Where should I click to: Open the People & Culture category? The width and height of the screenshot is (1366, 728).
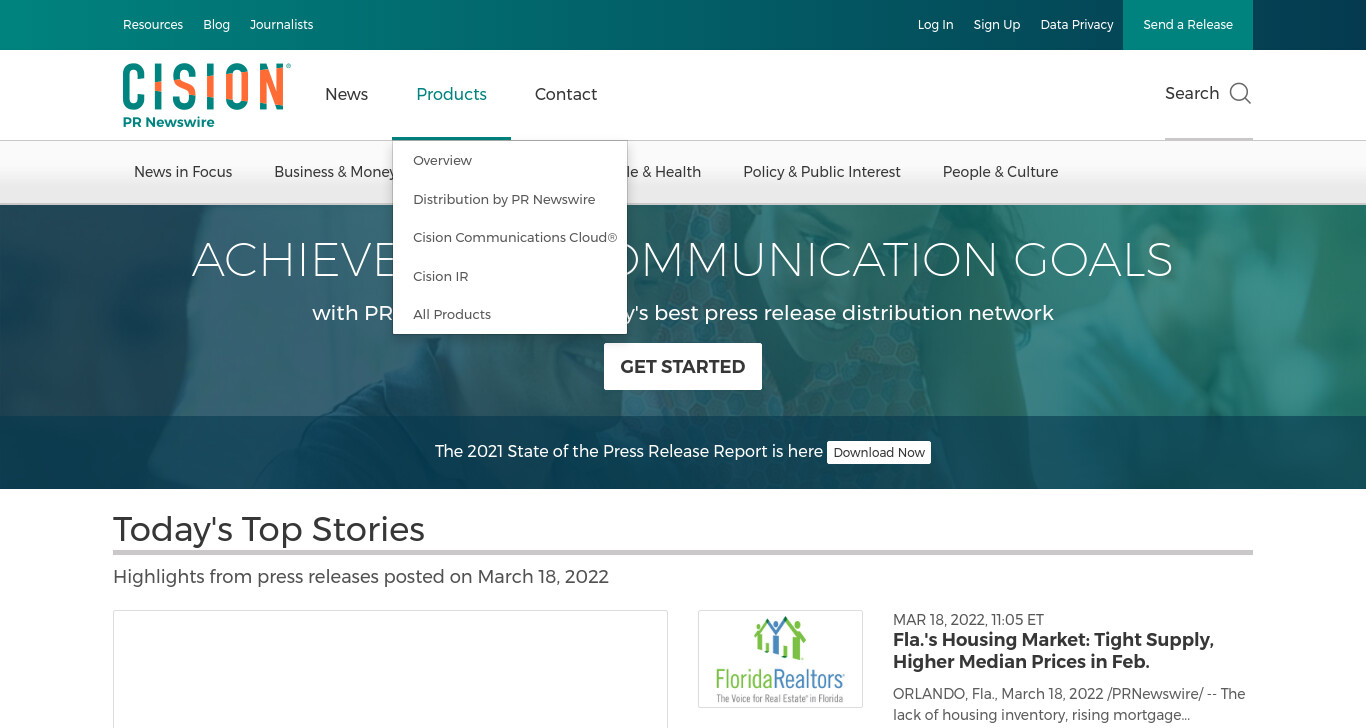(1000, 172)
